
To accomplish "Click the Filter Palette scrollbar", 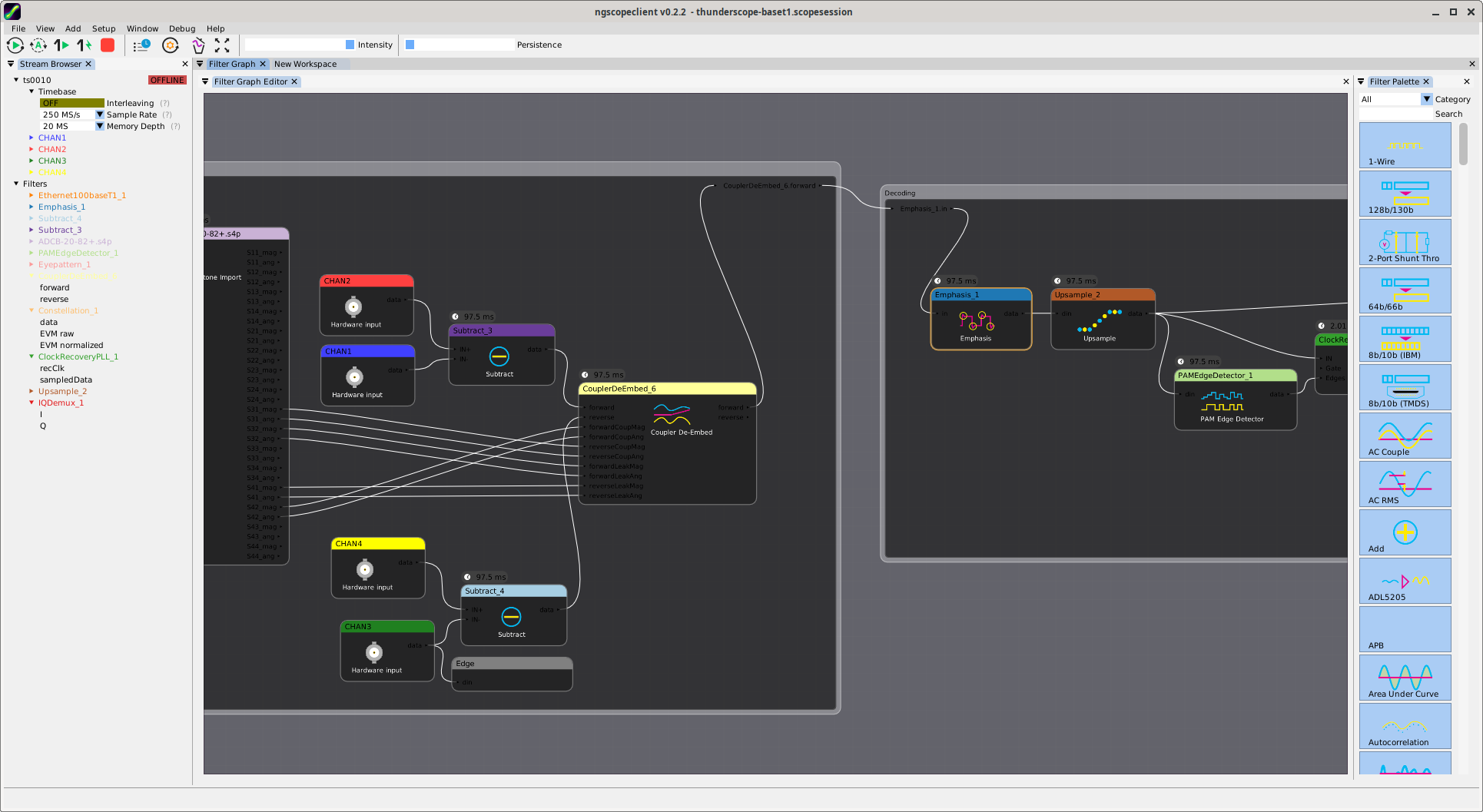I will (1463, 144).
